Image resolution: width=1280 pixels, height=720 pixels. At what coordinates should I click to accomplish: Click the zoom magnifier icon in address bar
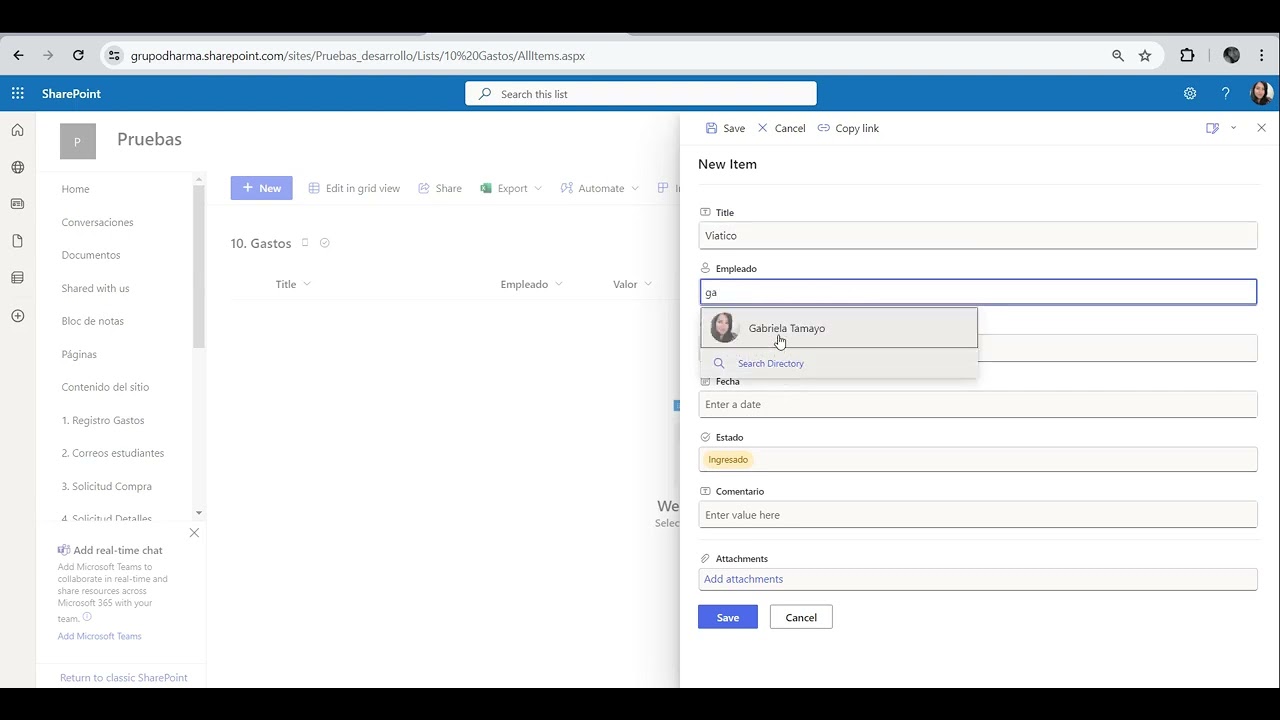tap(1118, 56)
